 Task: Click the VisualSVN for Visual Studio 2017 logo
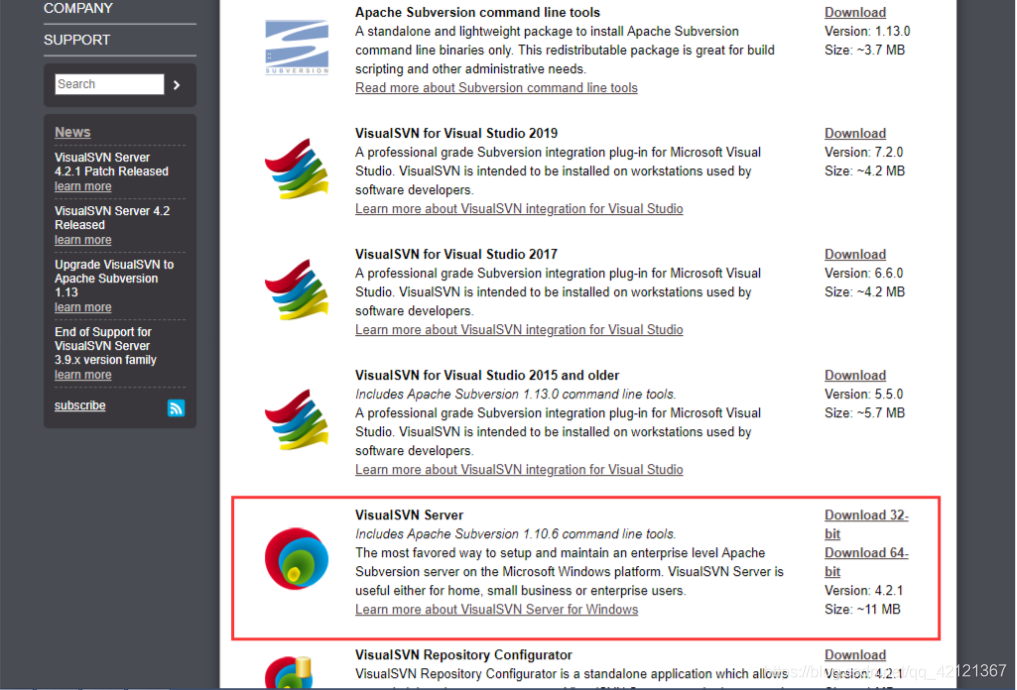pos(296,289)
